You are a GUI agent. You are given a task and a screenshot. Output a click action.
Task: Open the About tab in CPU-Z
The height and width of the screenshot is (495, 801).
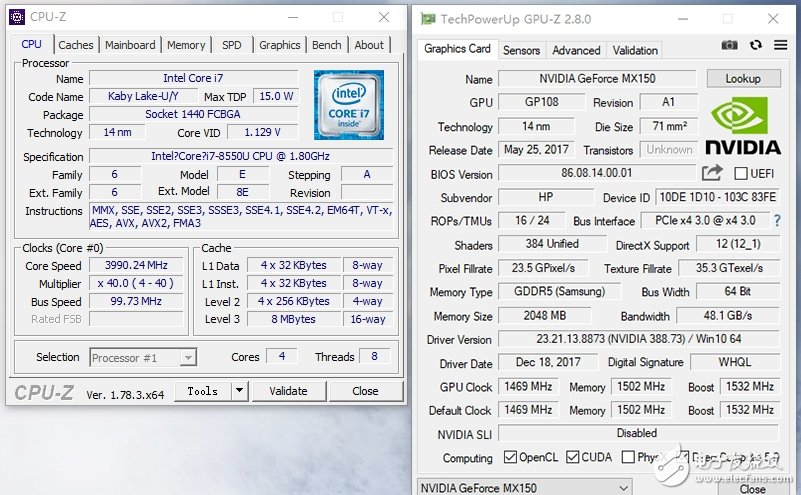[369, 45]
